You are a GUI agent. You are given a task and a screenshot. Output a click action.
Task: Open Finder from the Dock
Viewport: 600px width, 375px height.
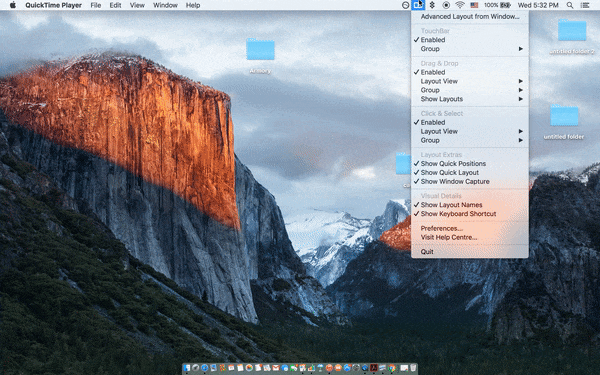point(187,368)
